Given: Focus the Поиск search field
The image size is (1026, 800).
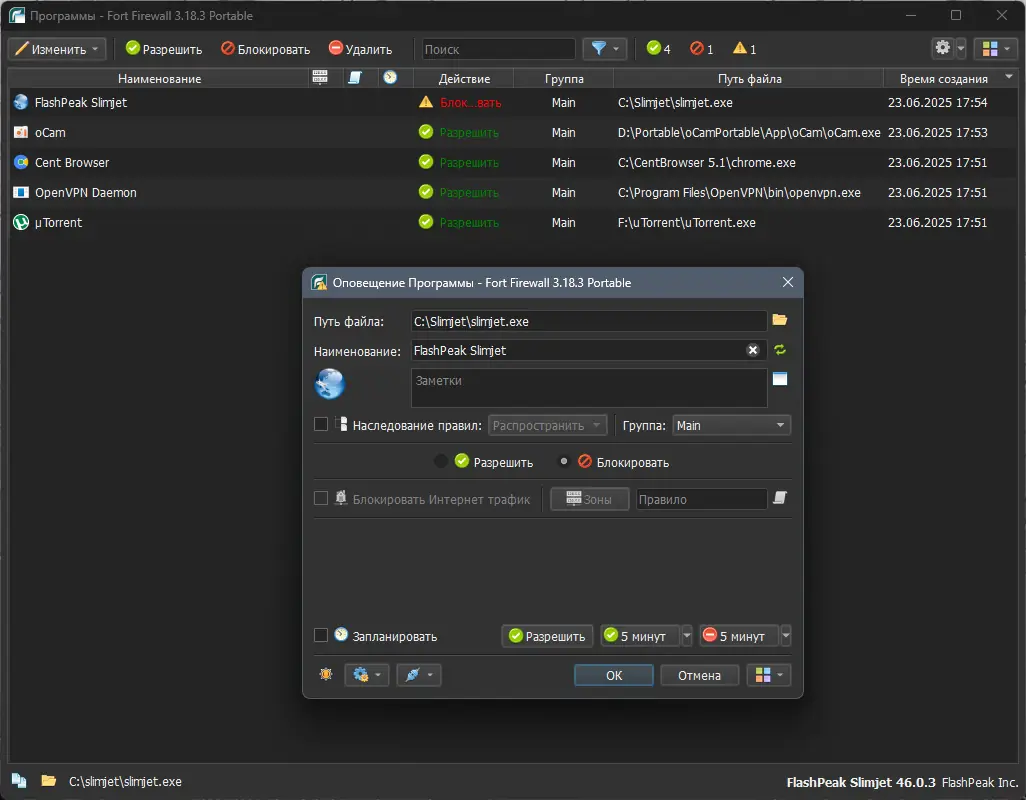Looking at the screenshot, I should (x=498, y=49).
